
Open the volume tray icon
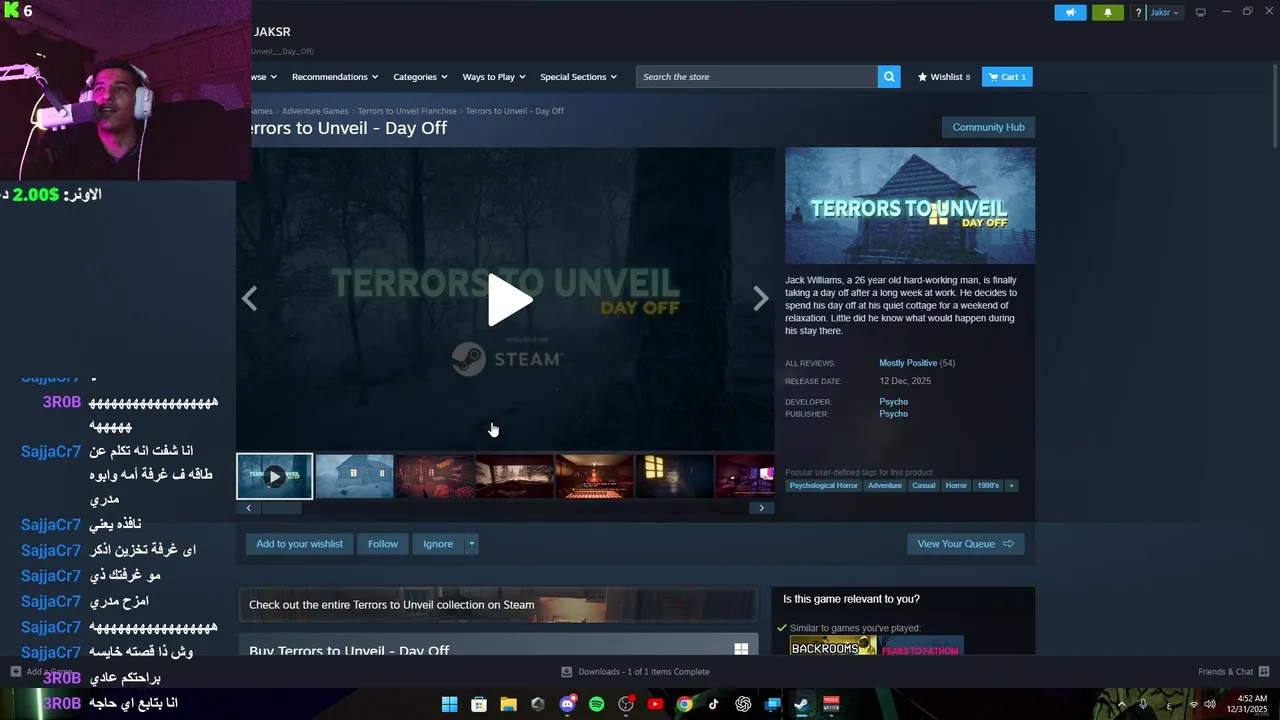tap(1210, 704)
